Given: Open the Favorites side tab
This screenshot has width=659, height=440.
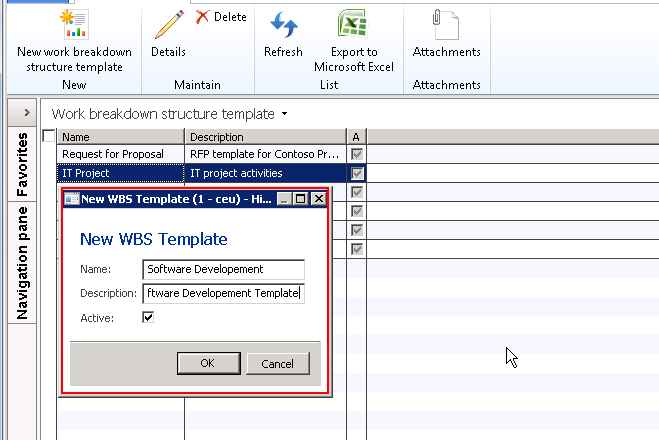Looking at the screenshot, I should tap(21, 163).
